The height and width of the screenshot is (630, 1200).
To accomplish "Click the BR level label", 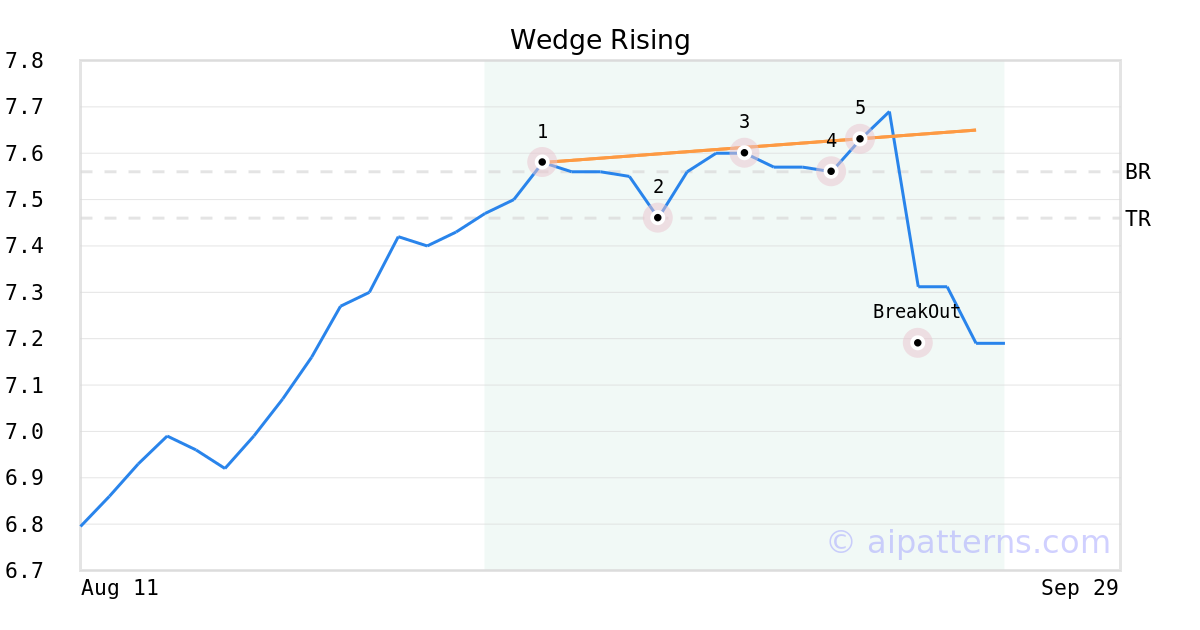I will point(1138,172).
